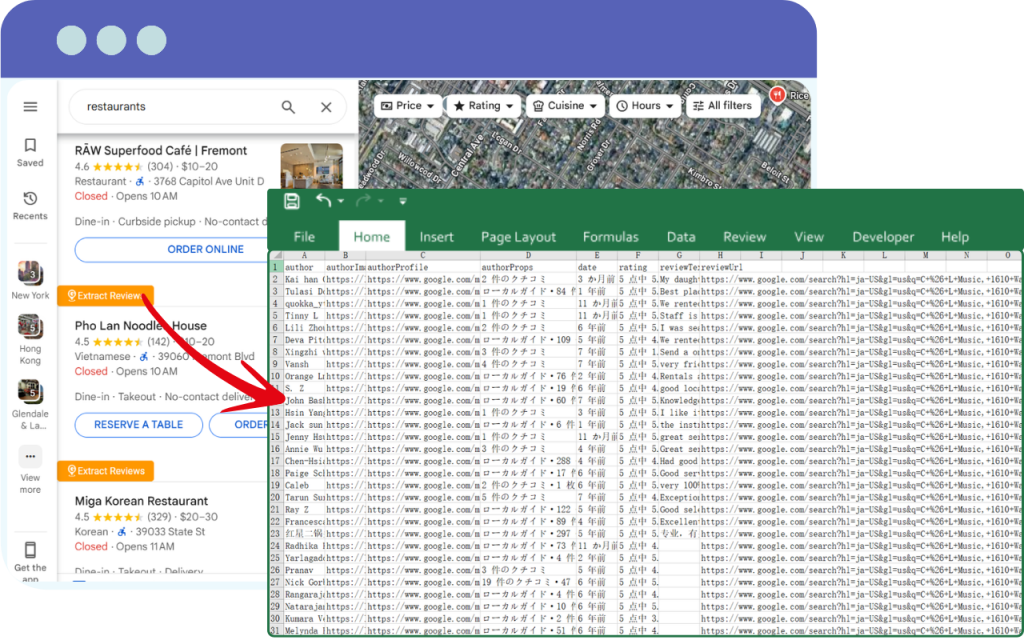This screenshot has width=1024, height=640.
Task: Open the Google Maps hamburger menu
Action: click(30, 106)
